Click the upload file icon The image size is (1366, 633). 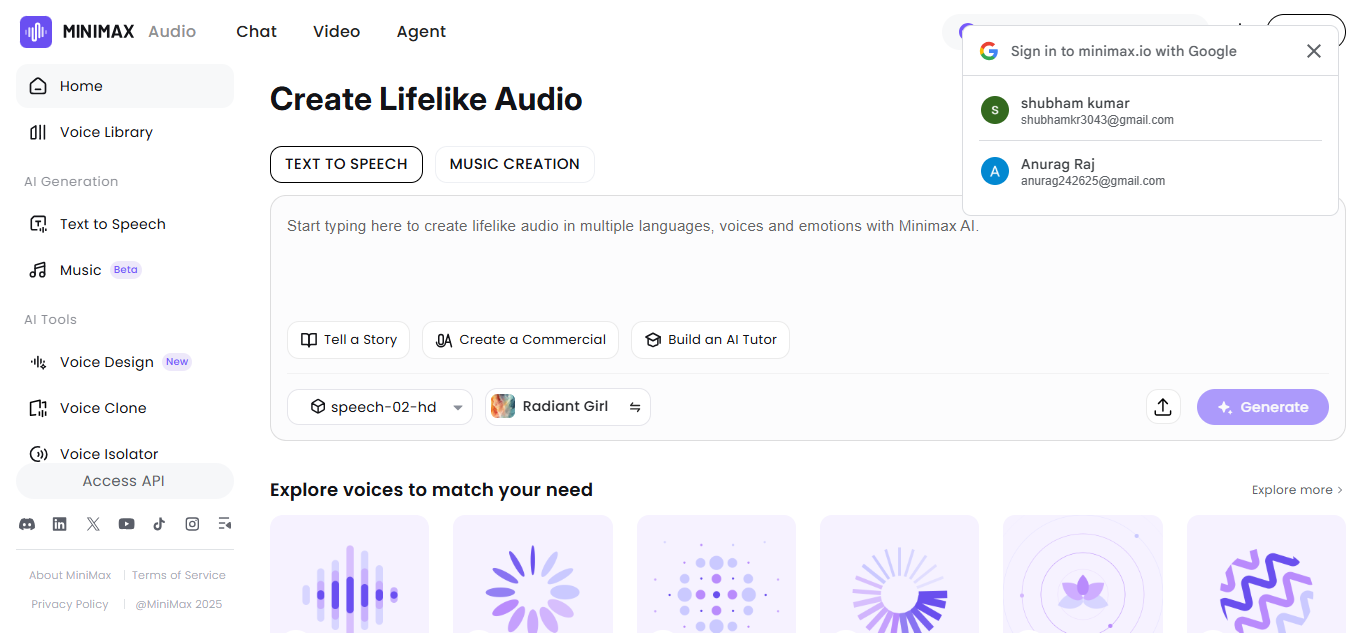1162,407
